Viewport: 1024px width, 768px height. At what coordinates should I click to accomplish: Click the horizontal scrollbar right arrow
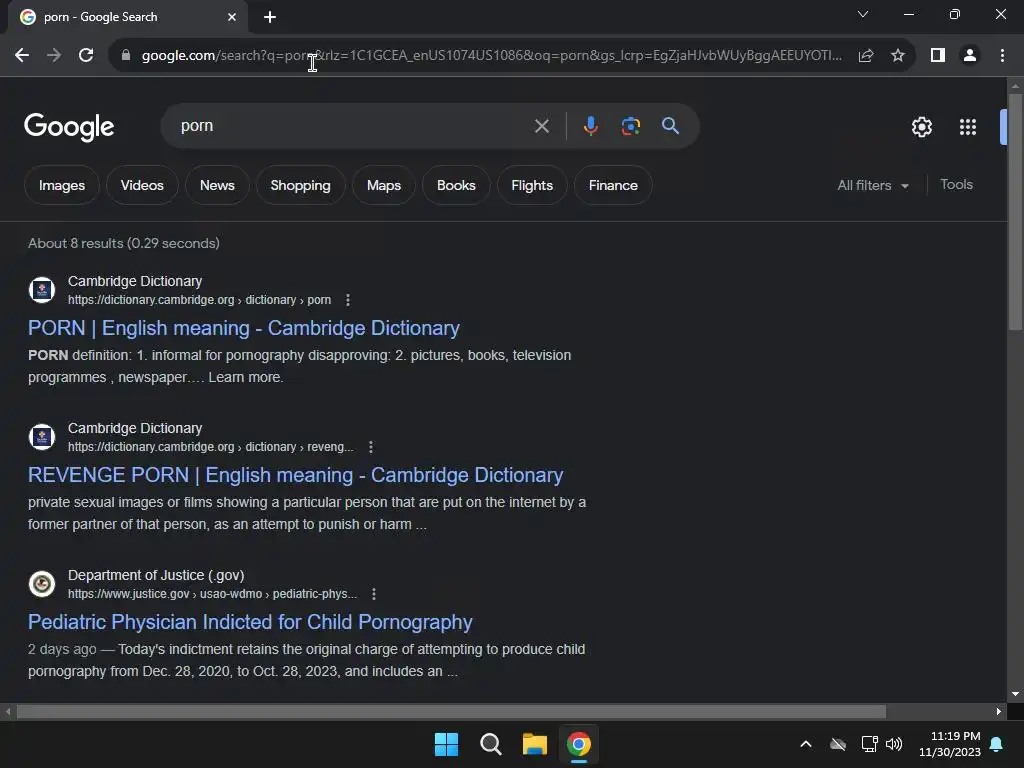coord(999,711)
